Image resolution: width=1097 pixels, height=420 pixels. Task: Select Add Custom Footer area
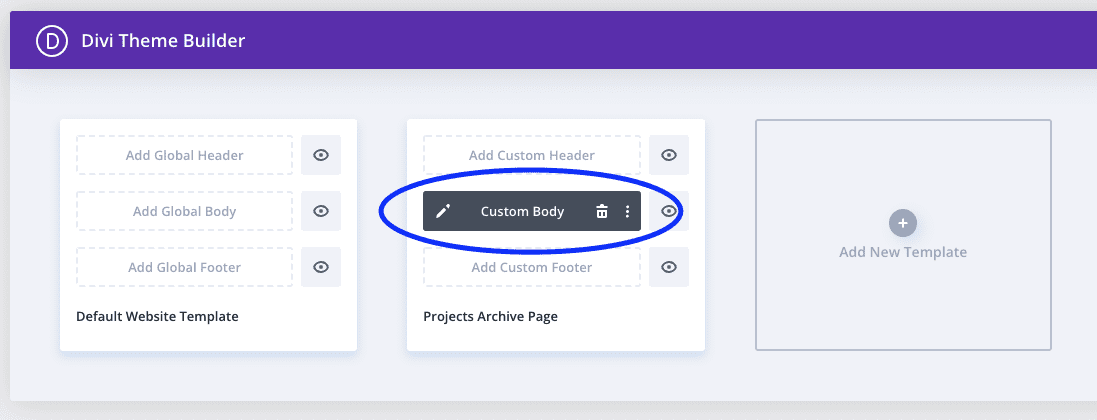coord(532,267)
